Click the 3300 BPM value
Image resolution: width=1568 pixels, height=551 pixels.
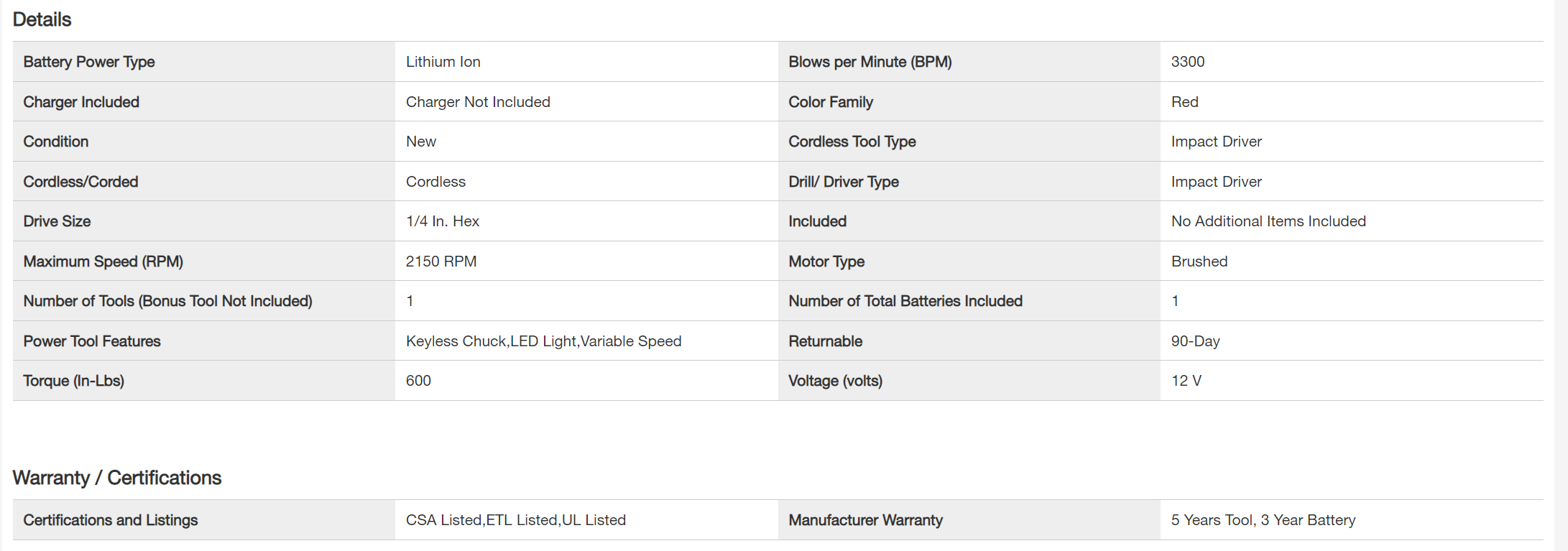(x=1187, y=62)
